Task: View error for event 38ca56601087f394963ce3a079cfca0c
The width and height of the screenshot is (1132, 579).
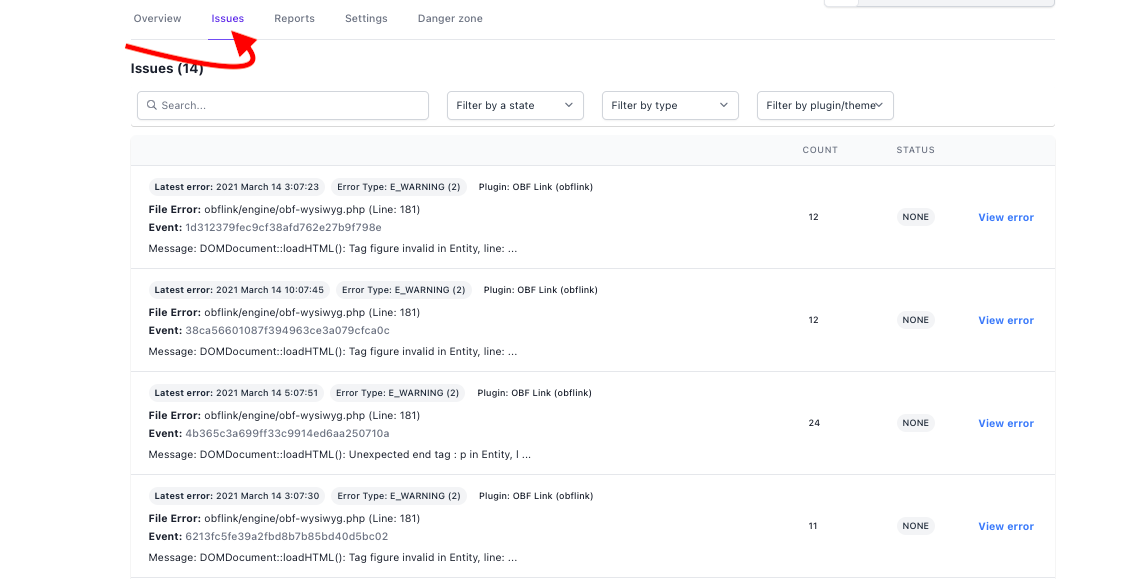Action: (1005, 320)
